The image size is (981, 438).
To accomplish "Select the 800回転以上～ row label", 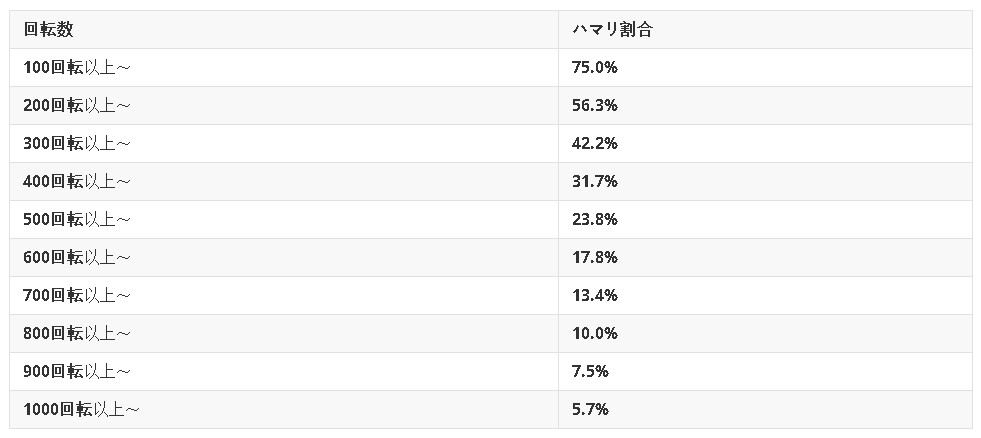I will tap(77, 334).
